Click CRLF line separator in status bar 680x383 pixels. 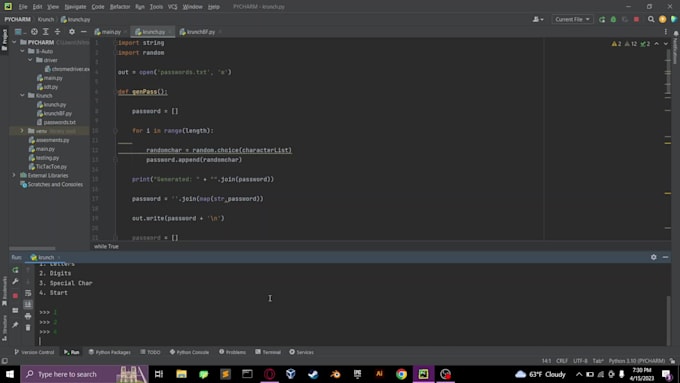click(x=562, y=361)
